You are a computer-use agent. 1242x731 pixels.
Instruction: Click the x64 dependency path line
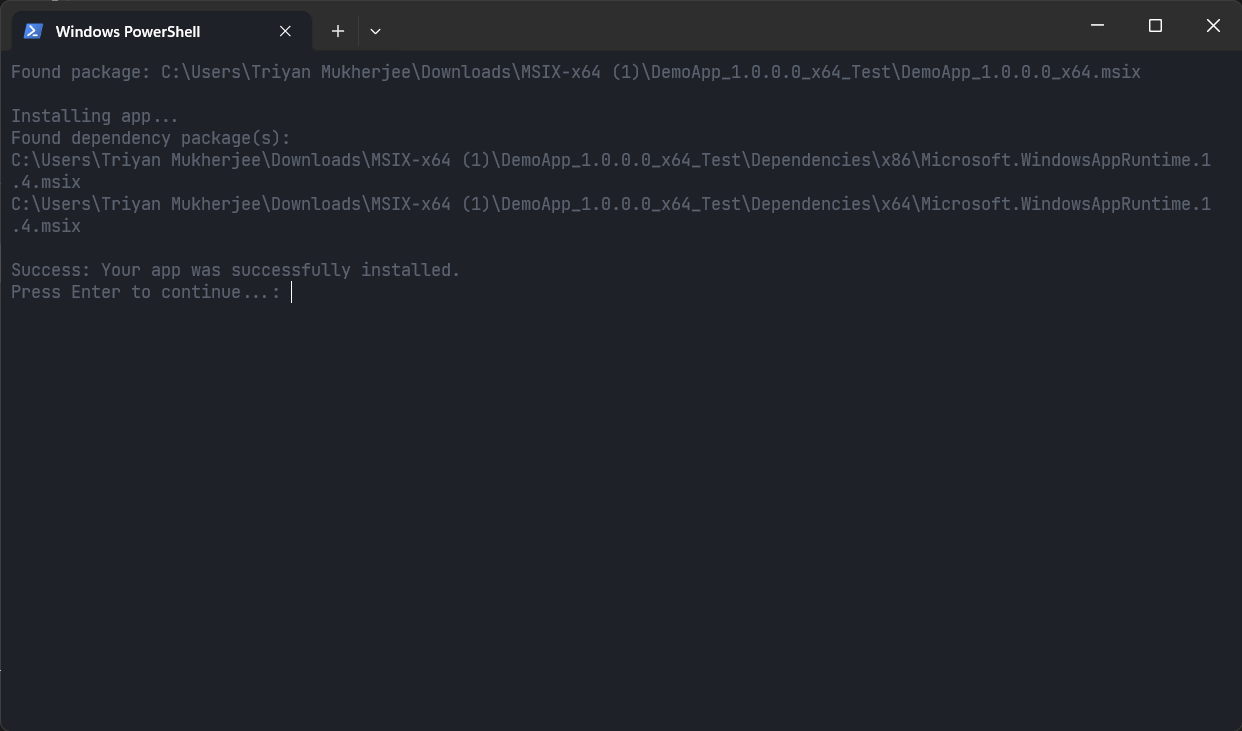[x=611, y=215]
